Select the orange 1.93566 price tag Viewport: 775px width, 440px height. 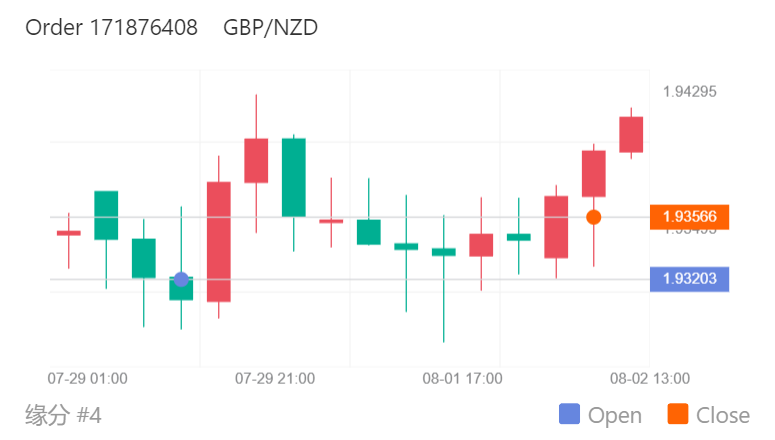coord(689,217)
